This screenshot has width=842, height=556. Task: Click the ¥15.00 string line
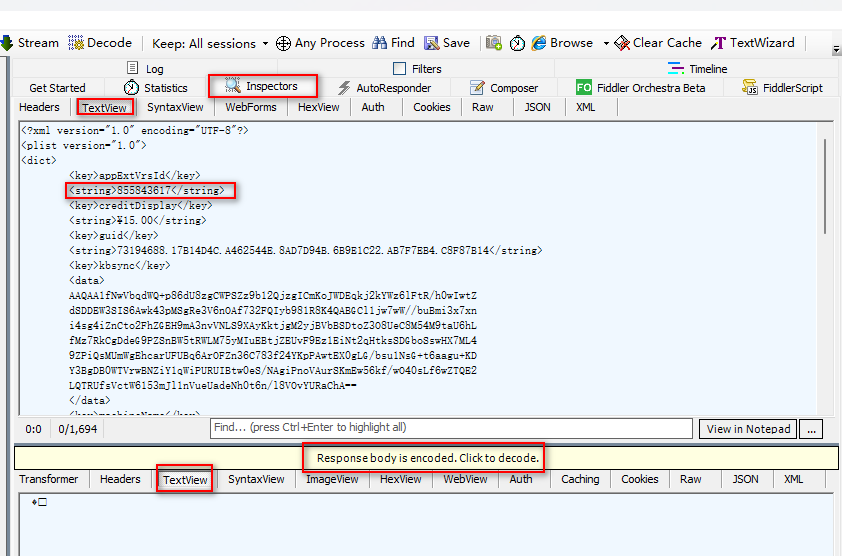point(137,221)
